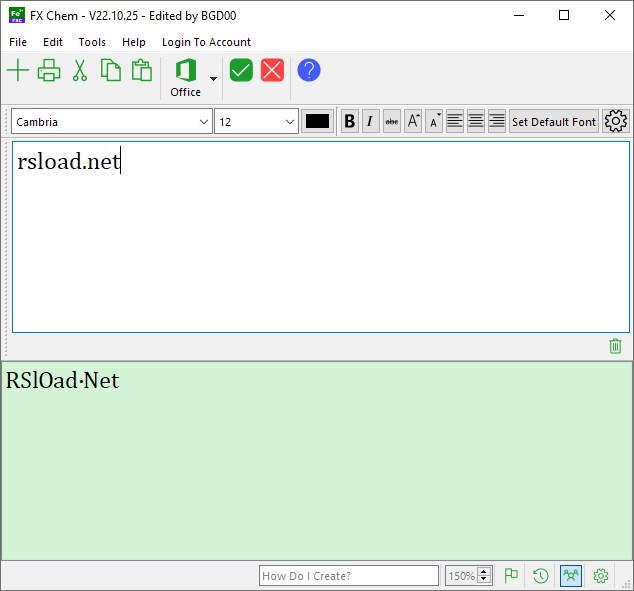Maximize the FX Chem window

click(x=564, y=15)
